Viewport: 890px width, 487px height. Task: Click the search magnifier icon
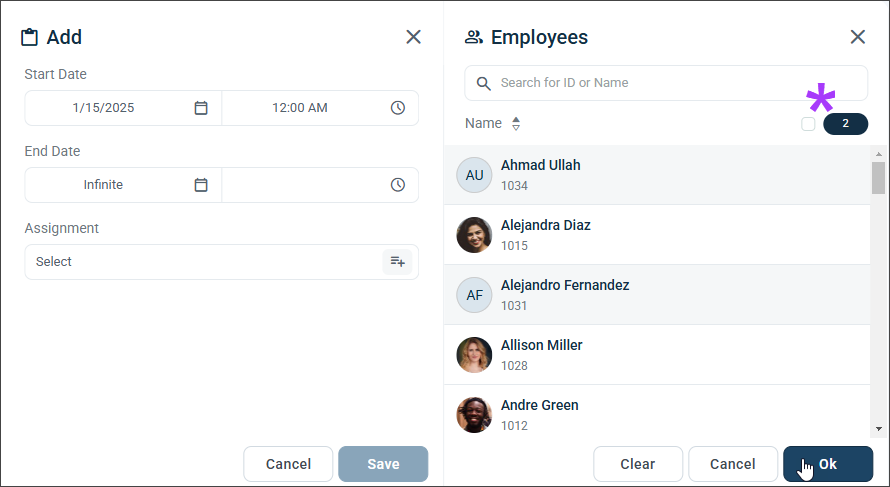click(484, 83)
